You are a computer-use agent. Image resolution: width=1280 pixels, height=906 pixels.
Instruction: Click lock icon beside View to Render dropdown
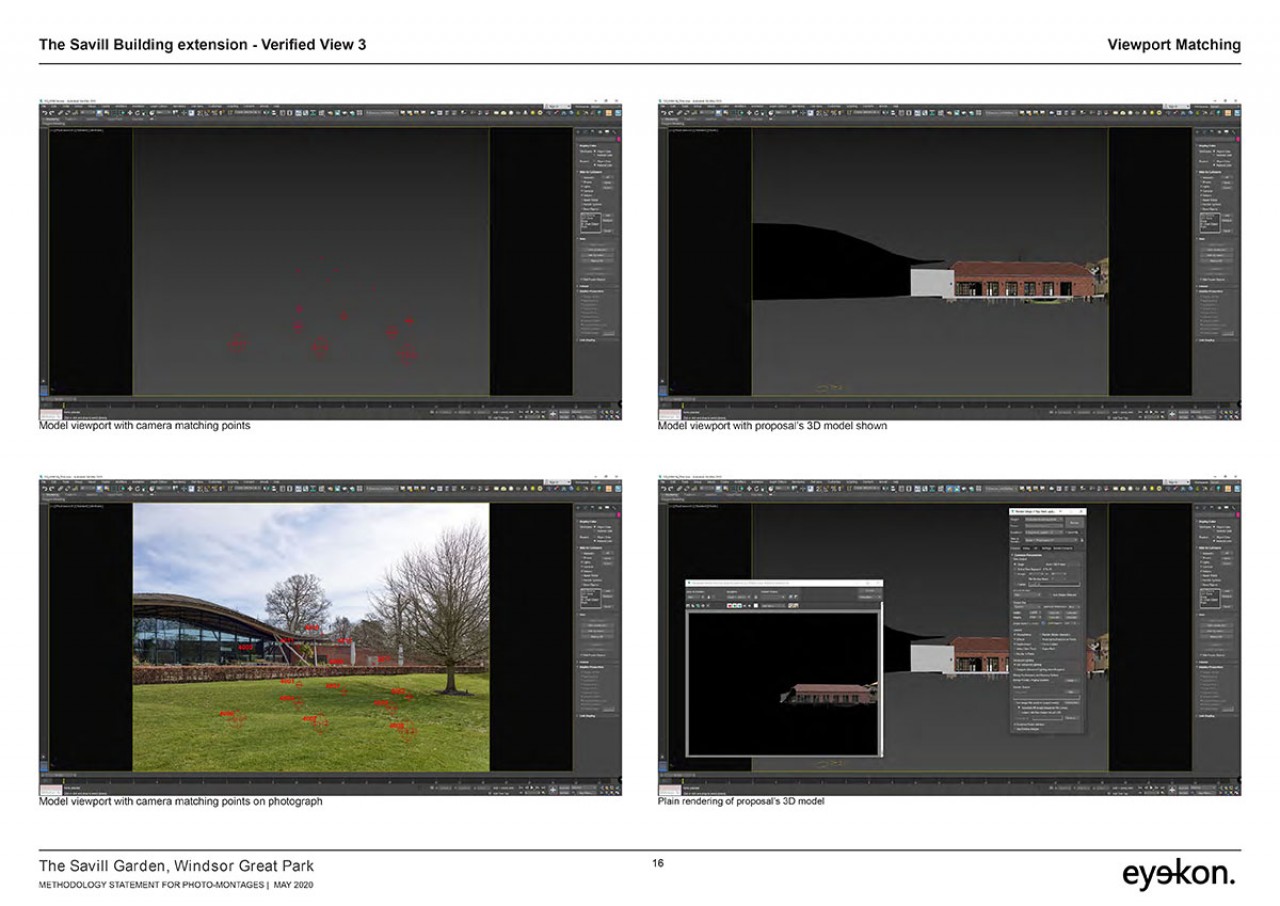coord(1083,540)
